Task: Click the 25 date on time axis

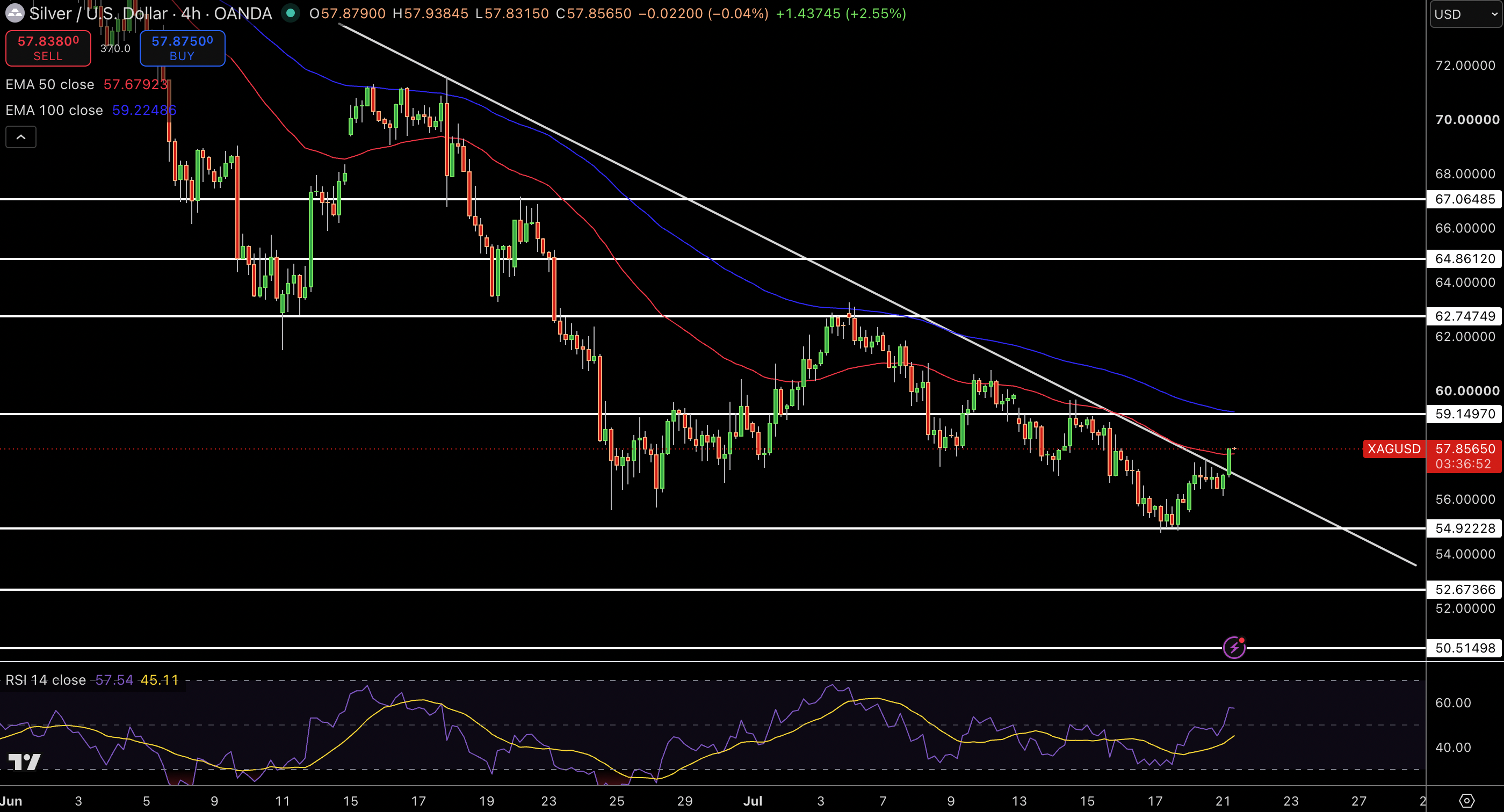Action: click(x=617, y=801)
